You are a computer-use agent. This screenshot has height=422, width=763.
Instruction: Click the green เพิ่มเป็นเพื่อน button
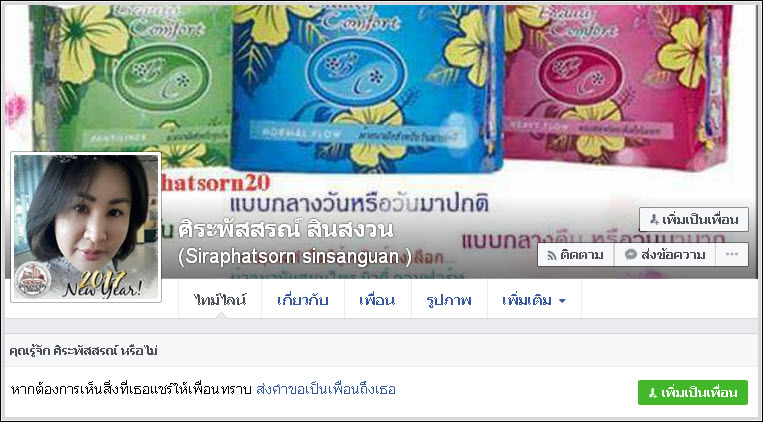692,392
